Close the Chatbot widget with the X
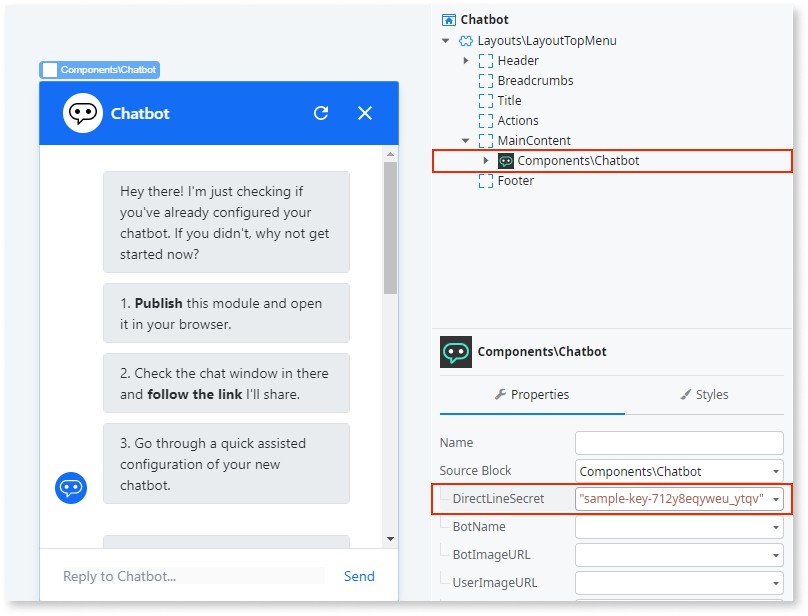The height and width of the screenshot is (616, 808). (365, 113)
